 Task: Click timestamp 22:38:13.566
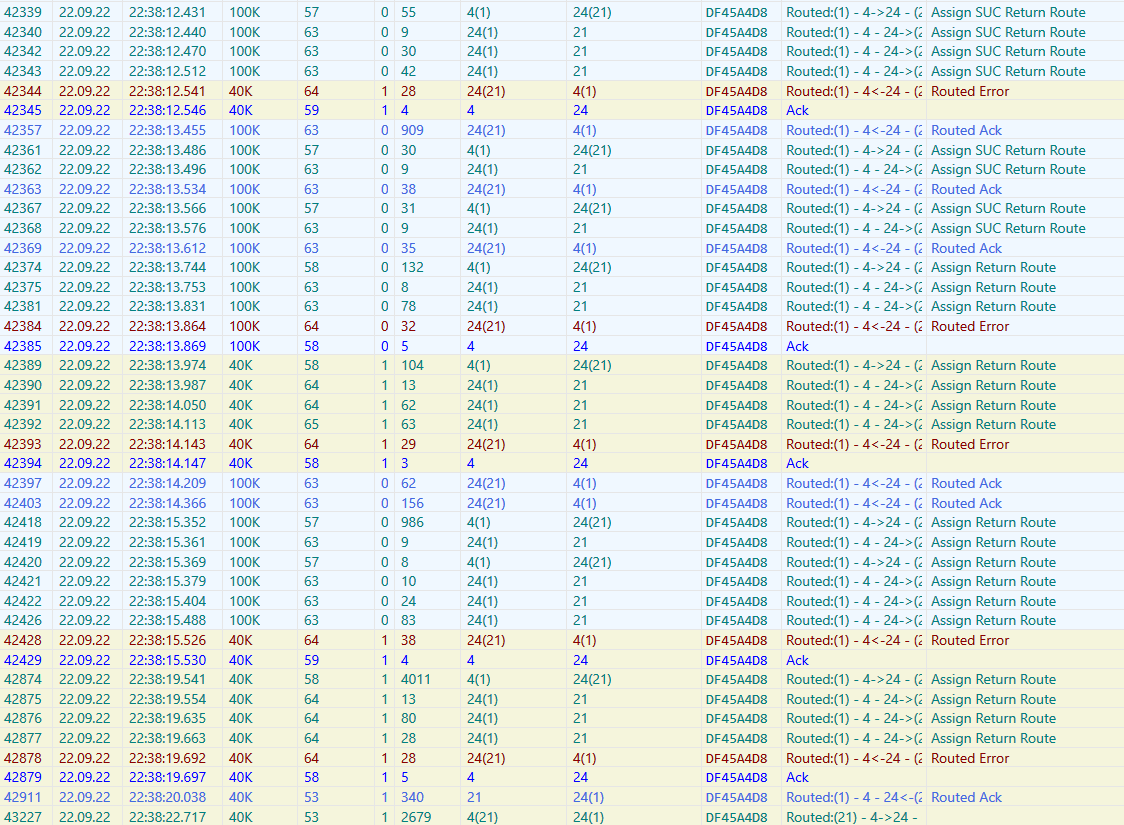(167, 208)
